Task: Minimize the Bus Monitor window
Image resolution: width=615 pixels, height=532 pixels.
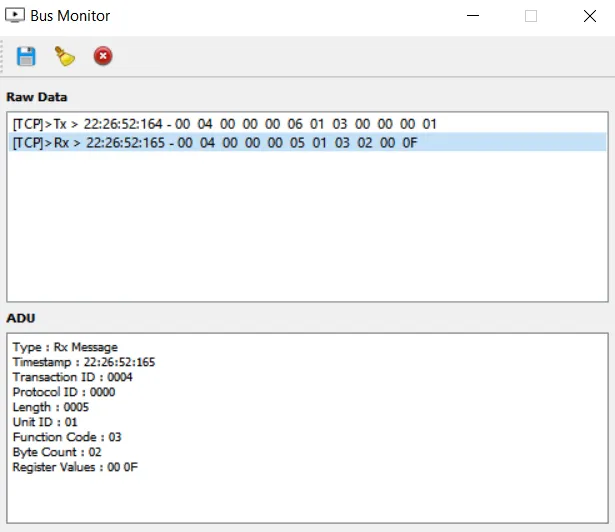Action: [475, 16]
